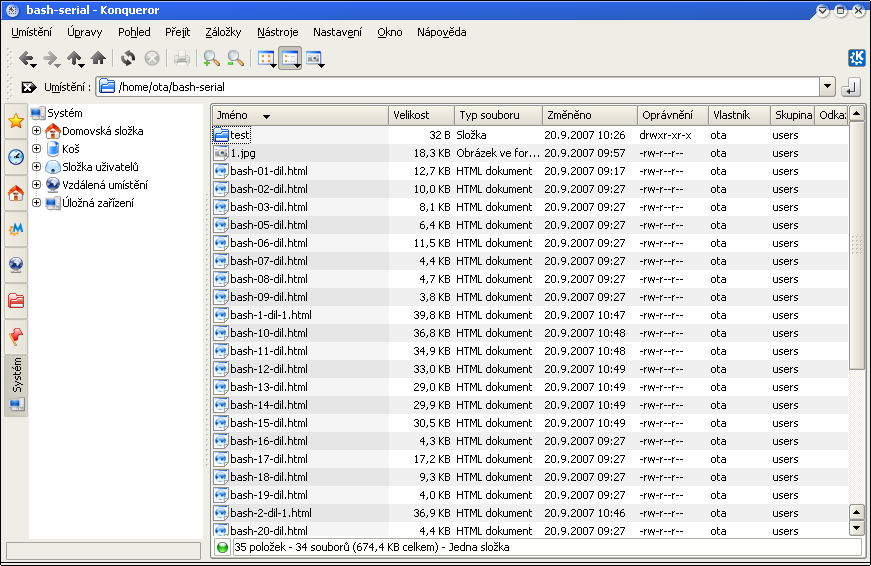Expand the Domovská složka tree node
871x566 pixels.
pos(37,131)
